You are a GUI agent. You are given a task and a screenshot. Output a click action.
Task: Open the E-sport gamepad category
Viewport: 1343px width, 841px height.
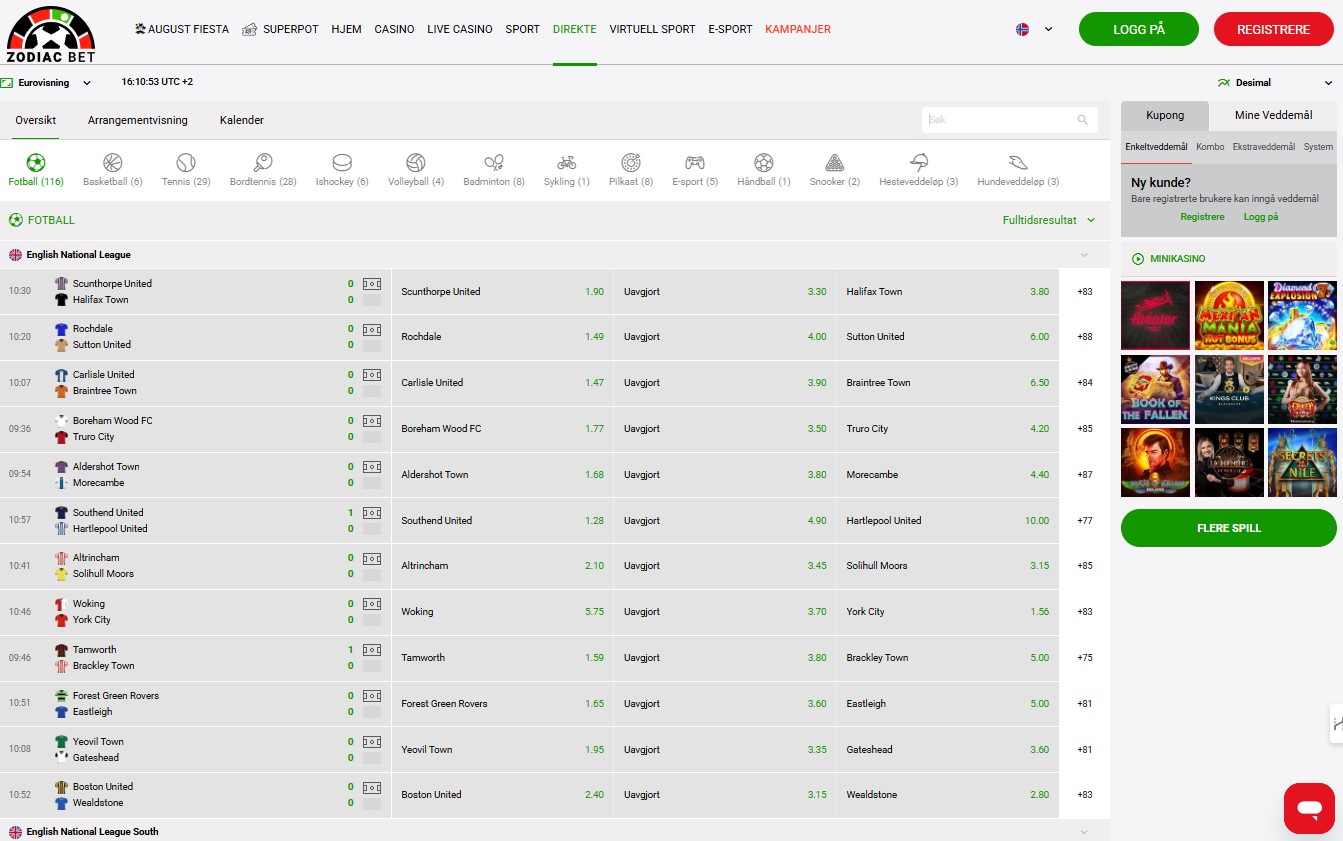(x=694, y=163)
